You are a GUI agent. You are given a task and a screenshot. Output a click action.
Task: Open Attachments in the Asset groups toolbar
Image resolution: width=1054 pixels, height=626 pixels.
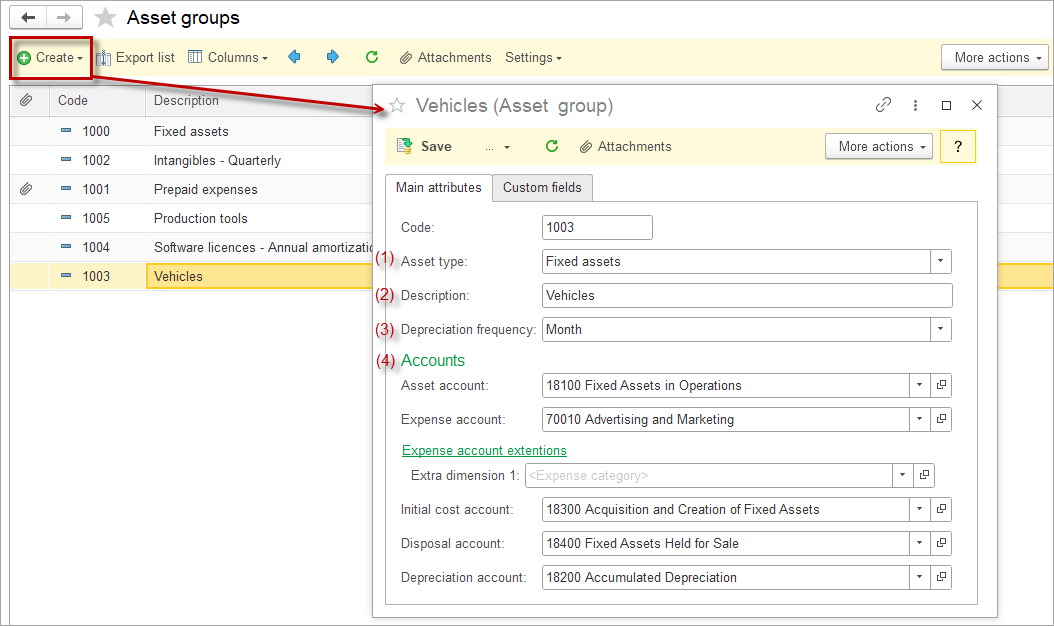pos(446,58)
